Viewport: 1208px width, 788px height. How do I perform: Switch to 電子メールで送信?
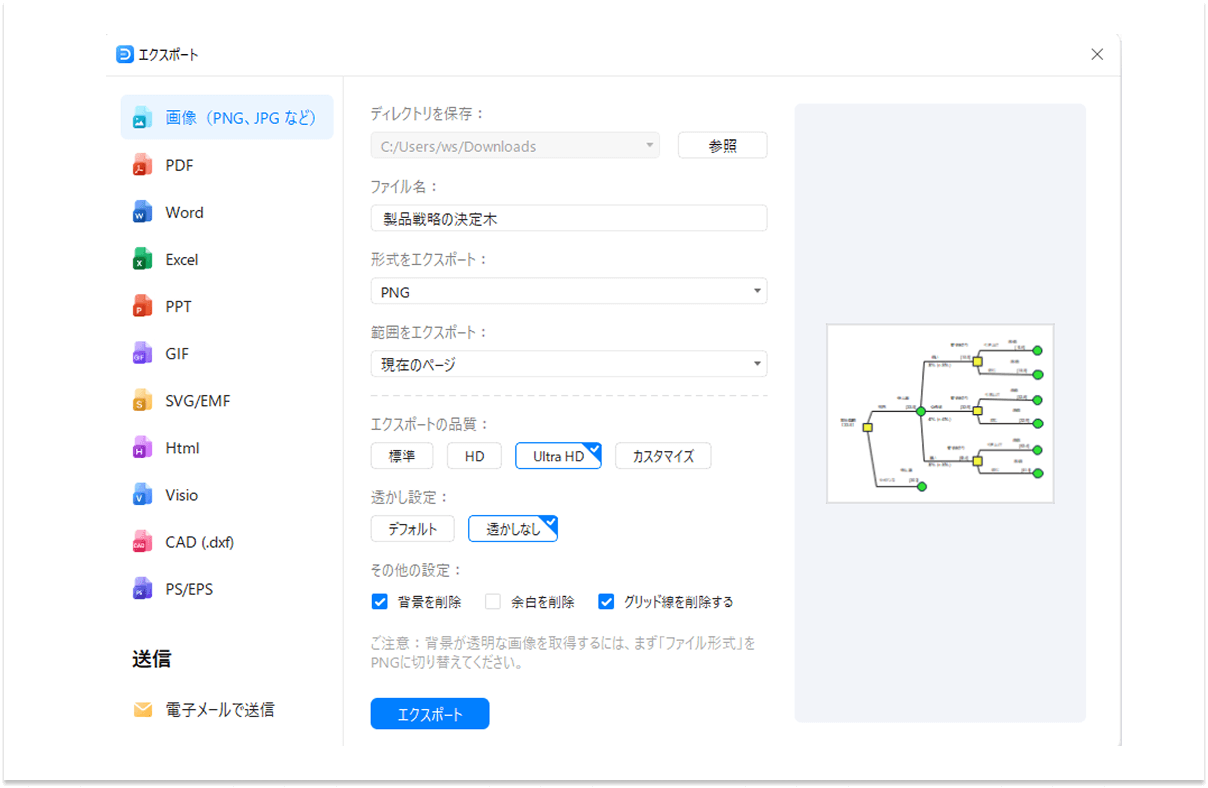coord(218,710)
